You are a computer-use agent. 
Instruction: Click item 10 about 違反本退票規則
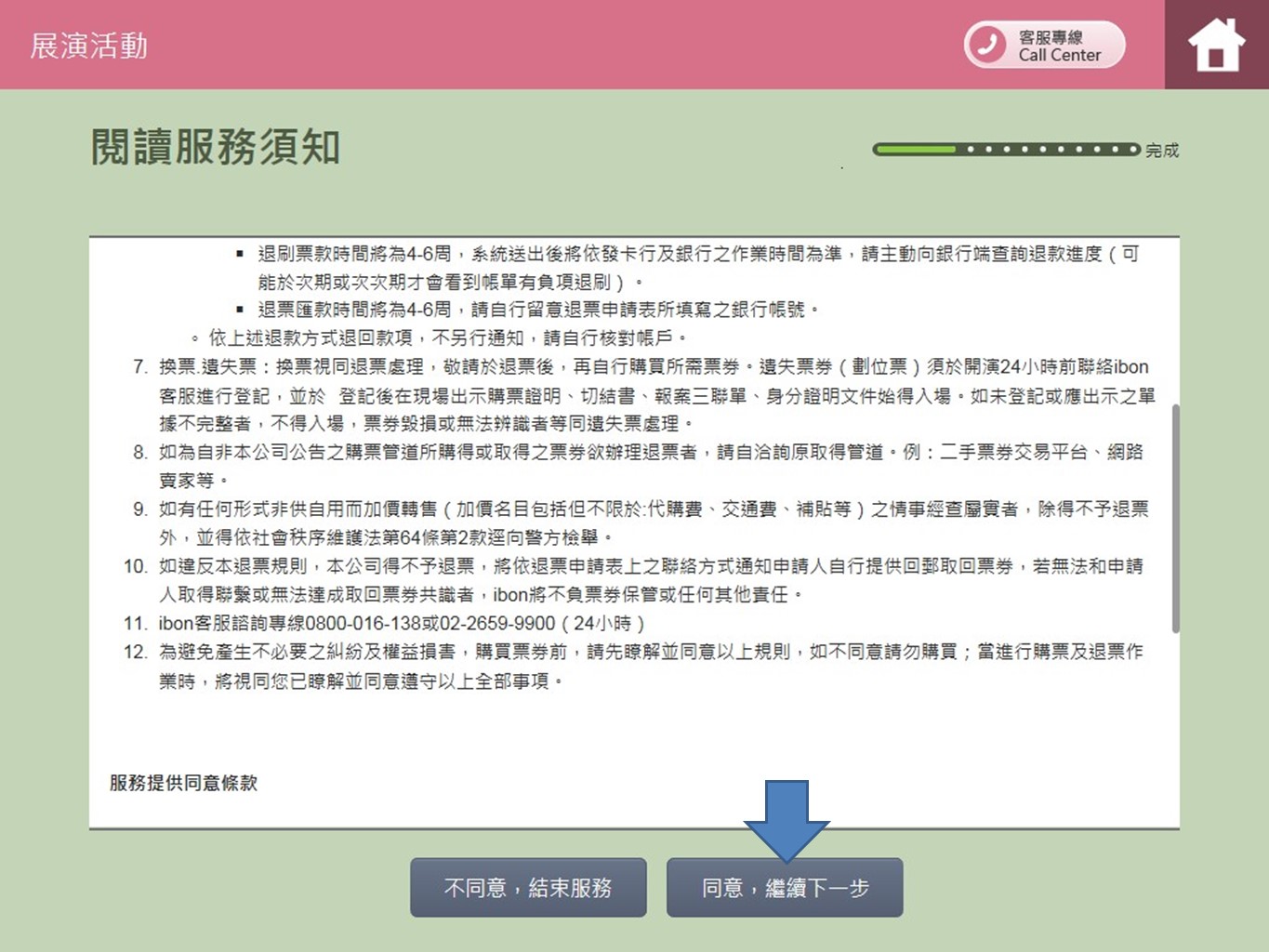(x=651, y=579)
